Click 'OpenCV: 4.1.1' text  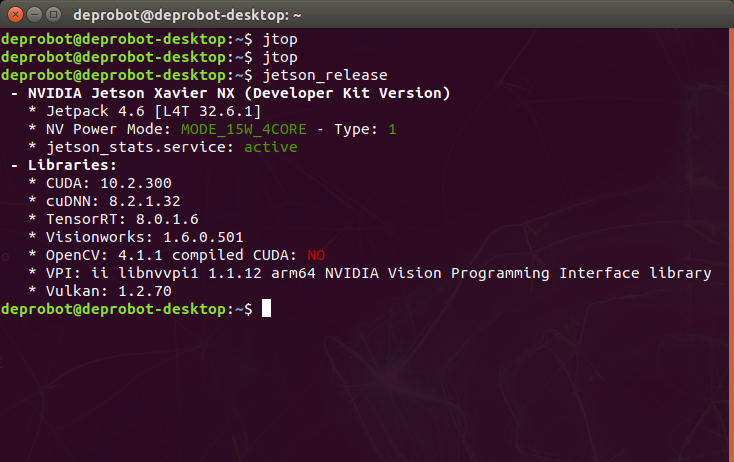[104, 255]
